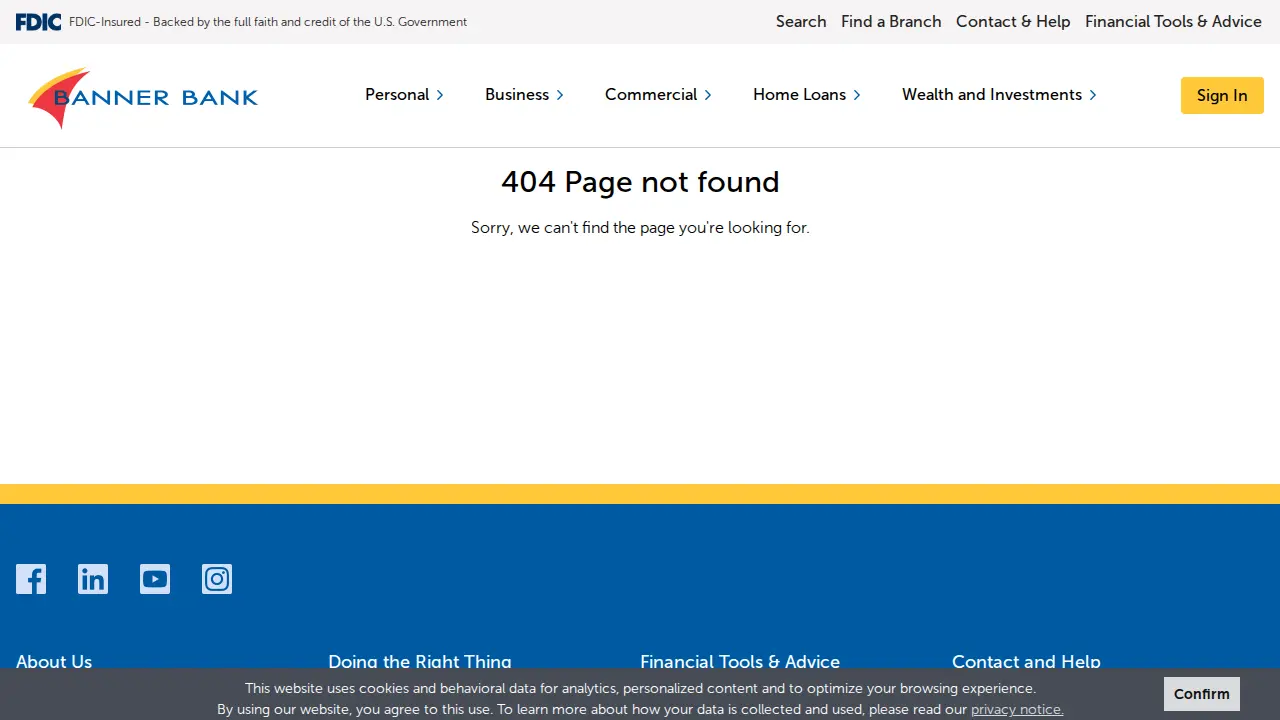
Task: Click the 404 Page not found heading
Action: [x=640, y=182]
